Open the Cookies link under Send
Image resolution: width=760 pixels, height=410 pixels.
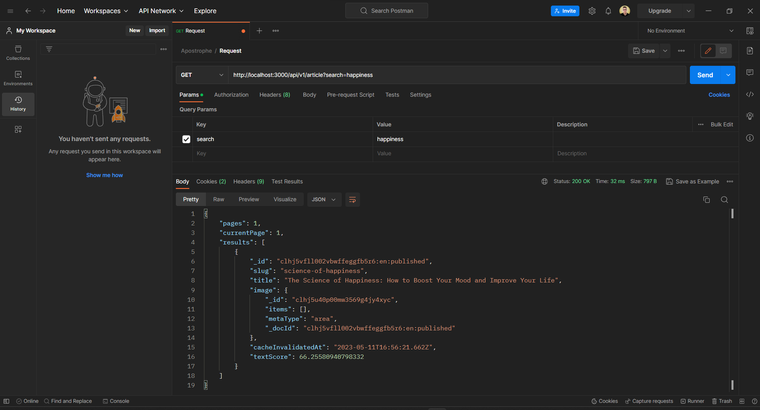point(719,95)
